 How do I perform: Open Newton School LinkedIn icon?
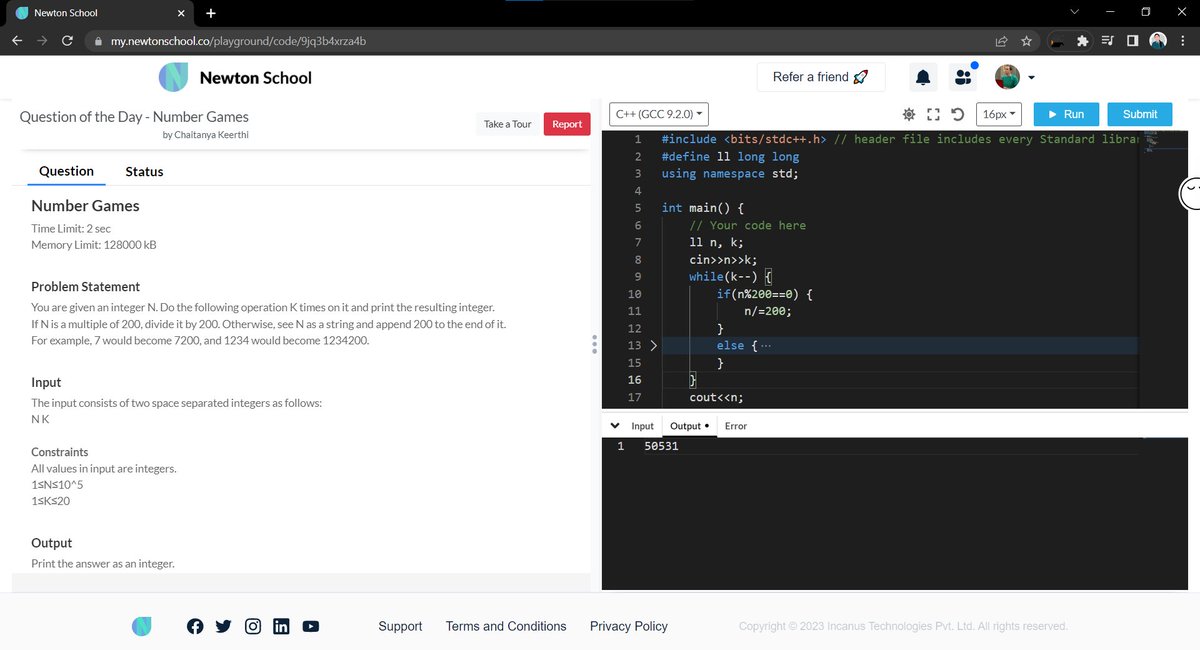point(281,626)
